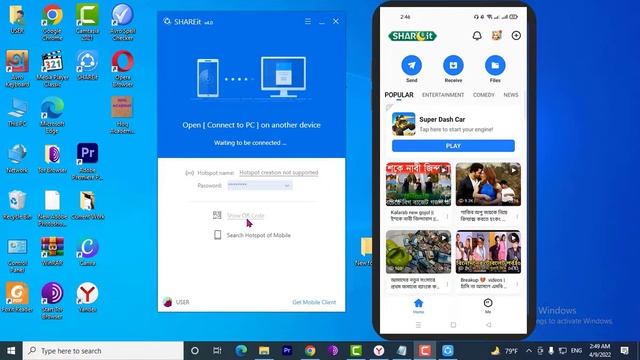Open This PC desktop icon
640x360 pixels.
tap(17, 112)
